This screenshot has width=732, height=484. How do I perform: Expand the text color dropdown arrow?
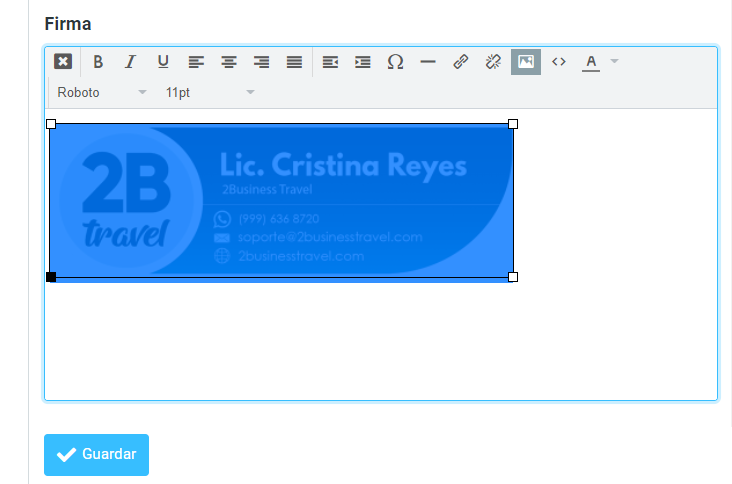[614, 61]
